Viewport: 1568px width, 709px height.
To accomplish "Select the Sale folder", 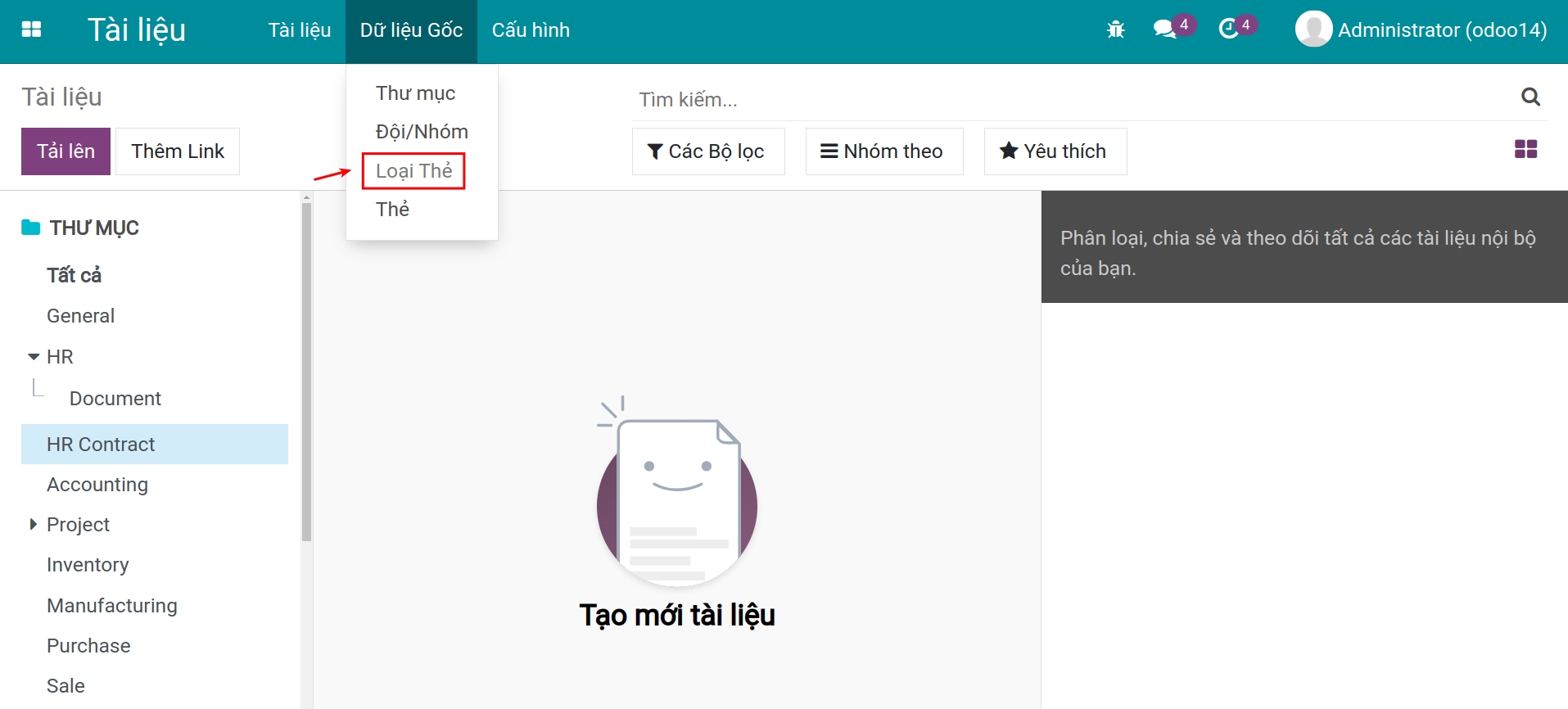I will (x=66, y=686).
